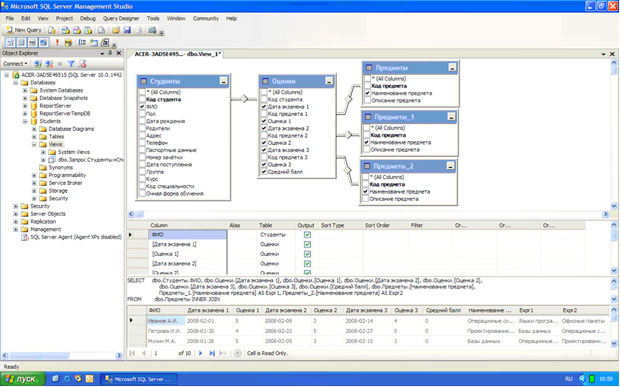Toggle the Show Diagram Pane icon
620x387 pixels.
click(10, 42)
